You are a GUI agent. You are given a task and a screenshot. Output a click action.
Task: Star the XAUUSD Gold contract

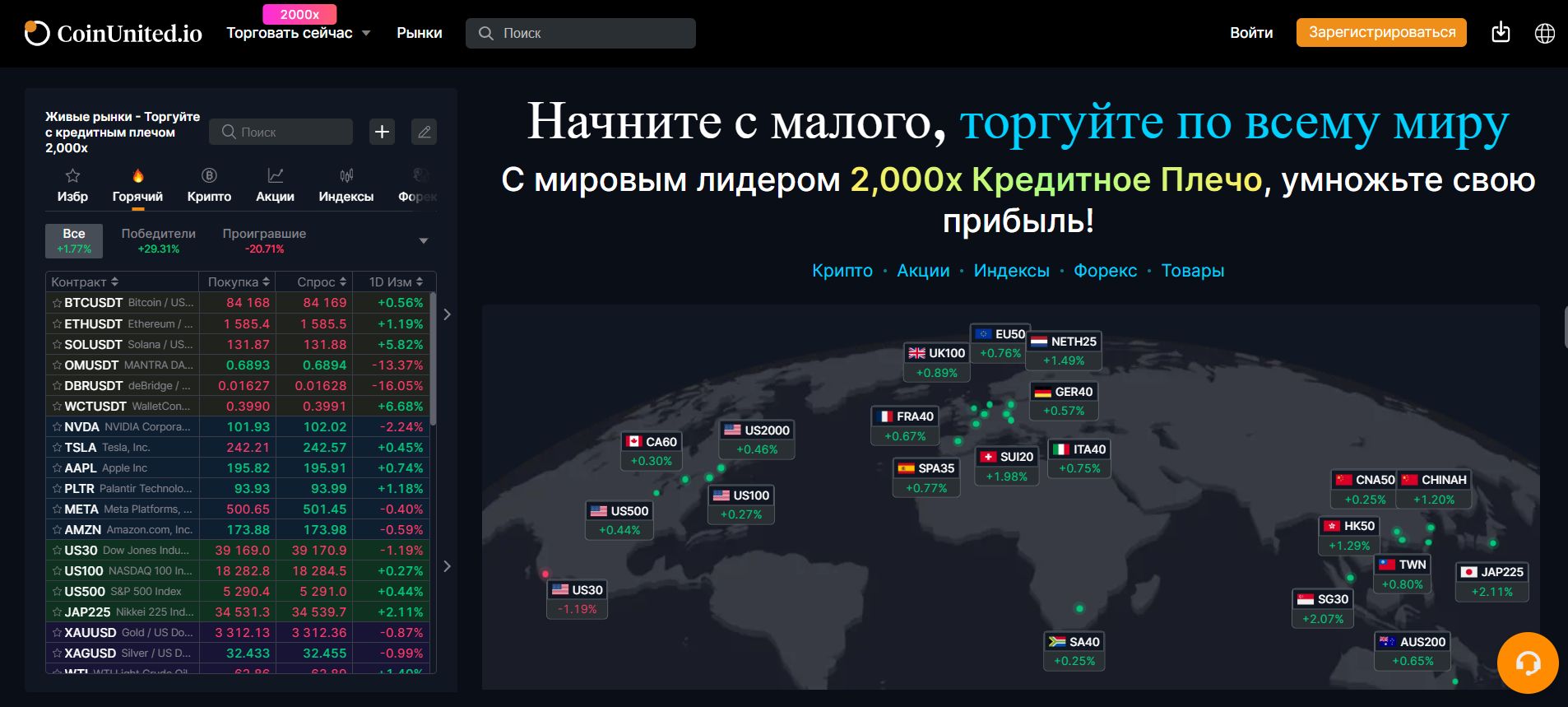point(57,633)
